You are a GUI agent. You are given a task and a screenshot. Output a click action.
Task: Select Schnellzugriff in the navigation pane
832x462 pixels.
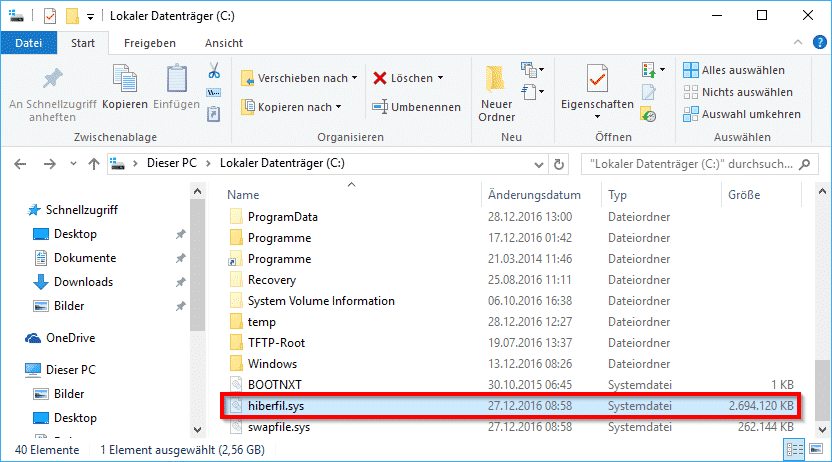tap(82, 210)
